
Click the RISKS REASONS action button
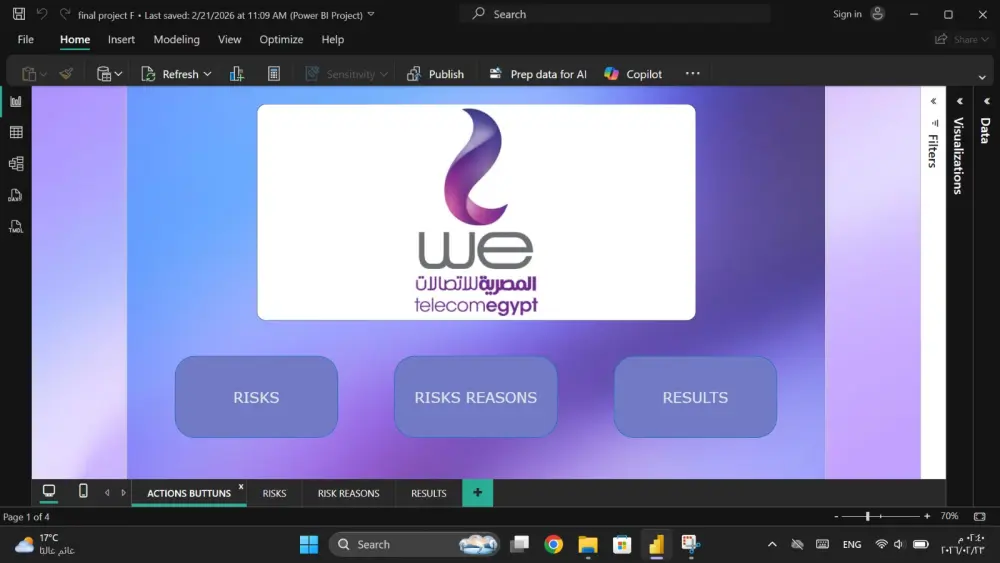pos(476,397)
